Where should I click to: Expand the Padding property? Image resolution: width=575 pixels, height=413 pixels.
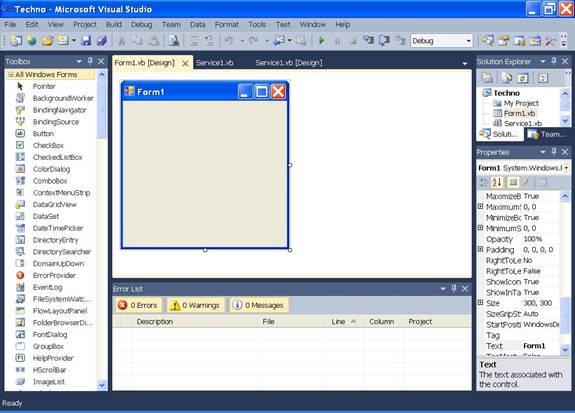tap(480, 249)
